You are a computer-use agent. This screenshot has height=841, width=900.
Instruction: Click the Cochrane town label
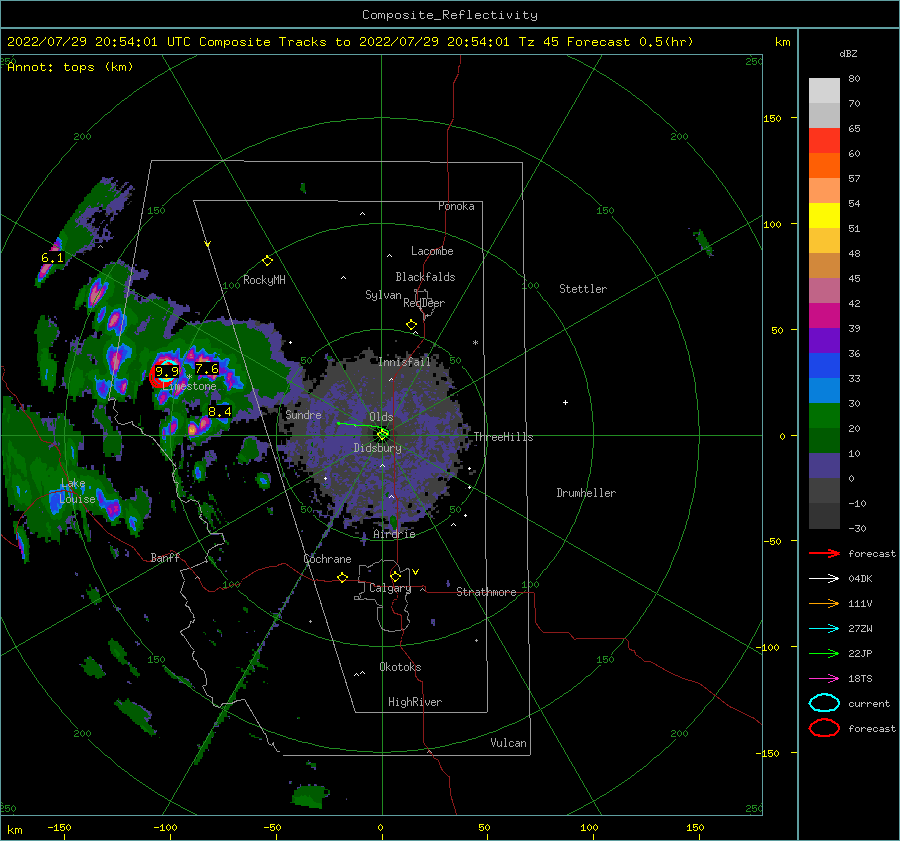point(327,559)
